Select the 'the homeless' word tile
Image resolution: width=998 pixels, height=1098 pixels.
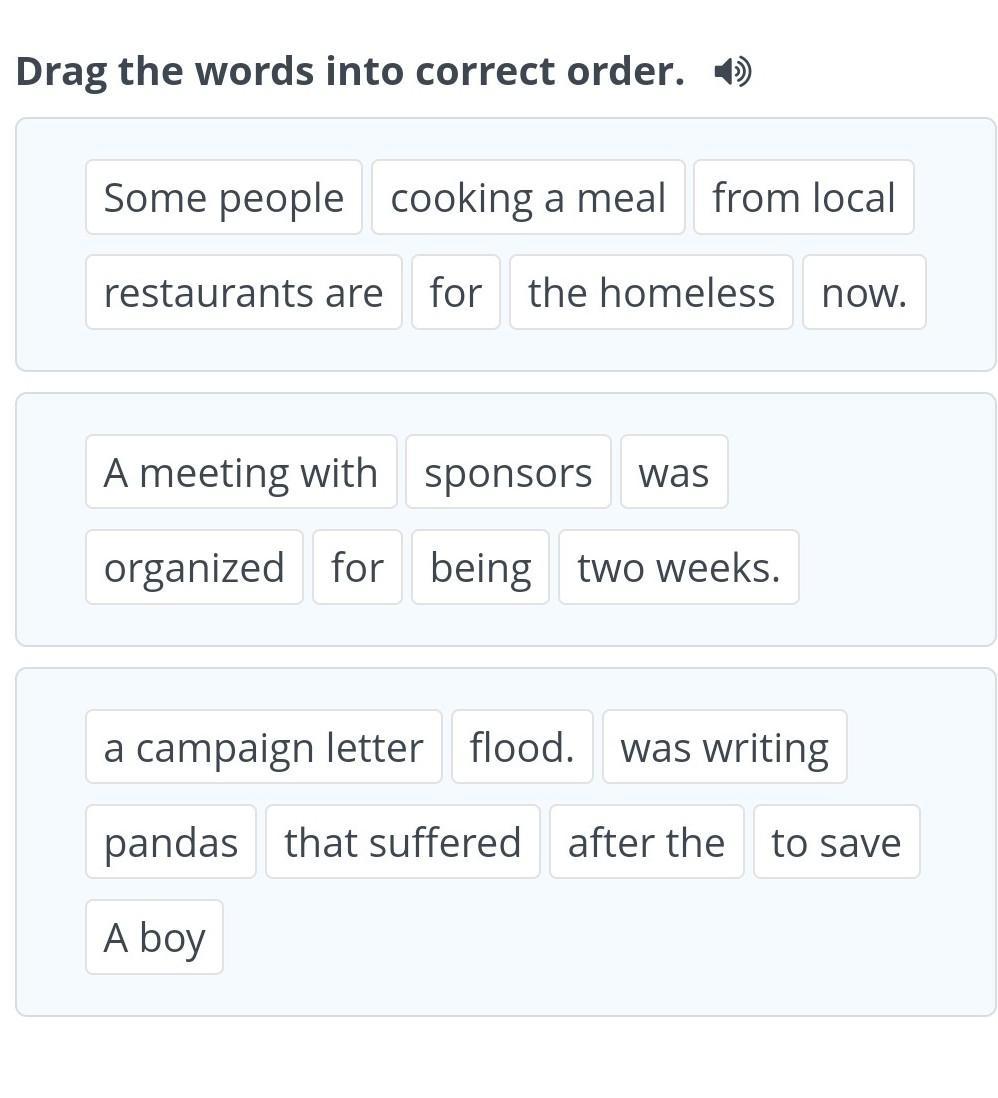(651, 292)
